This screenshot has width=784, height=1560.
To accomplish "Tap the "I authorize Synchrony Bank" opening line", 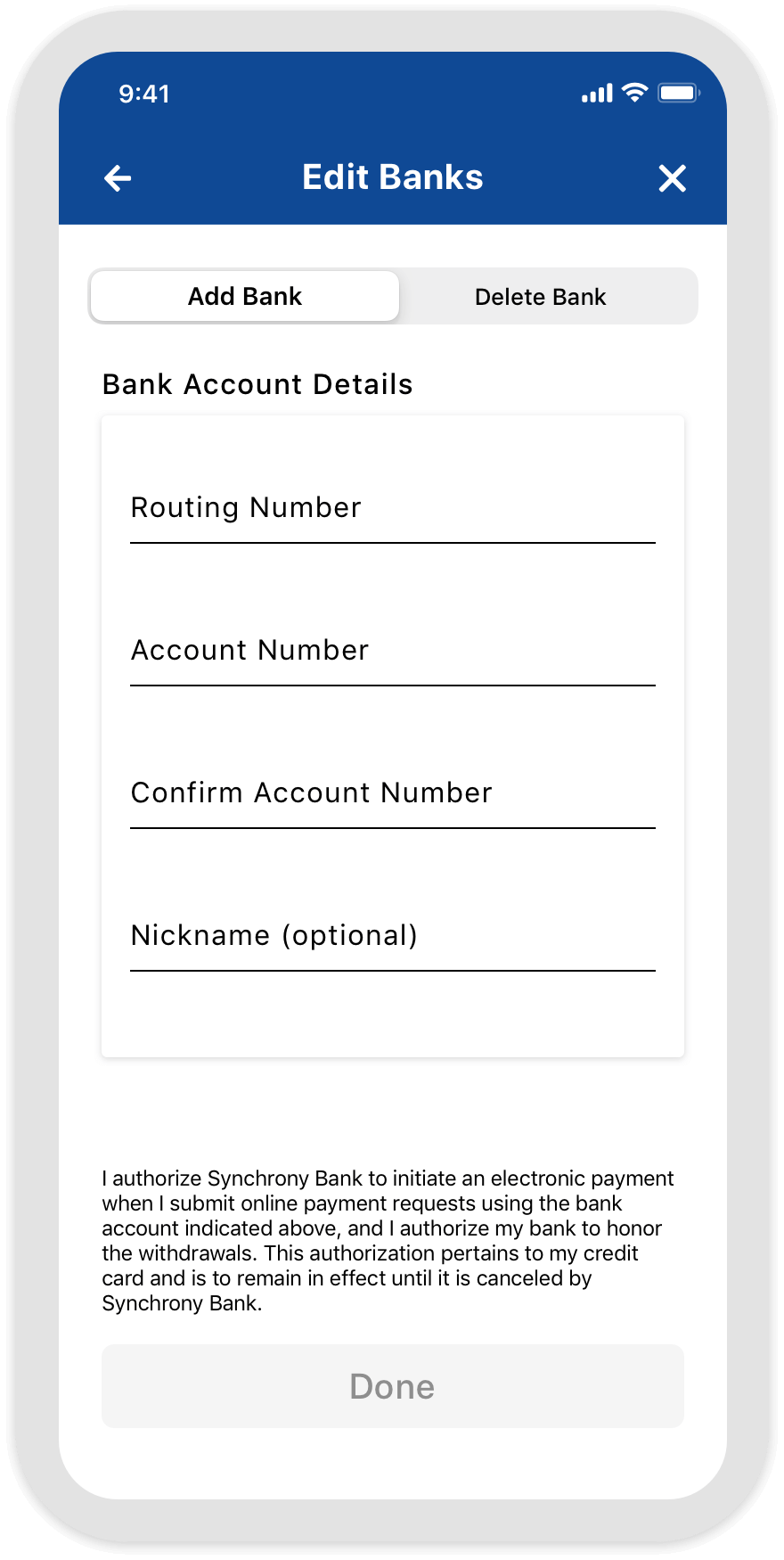I will (x=388, y=1178).
